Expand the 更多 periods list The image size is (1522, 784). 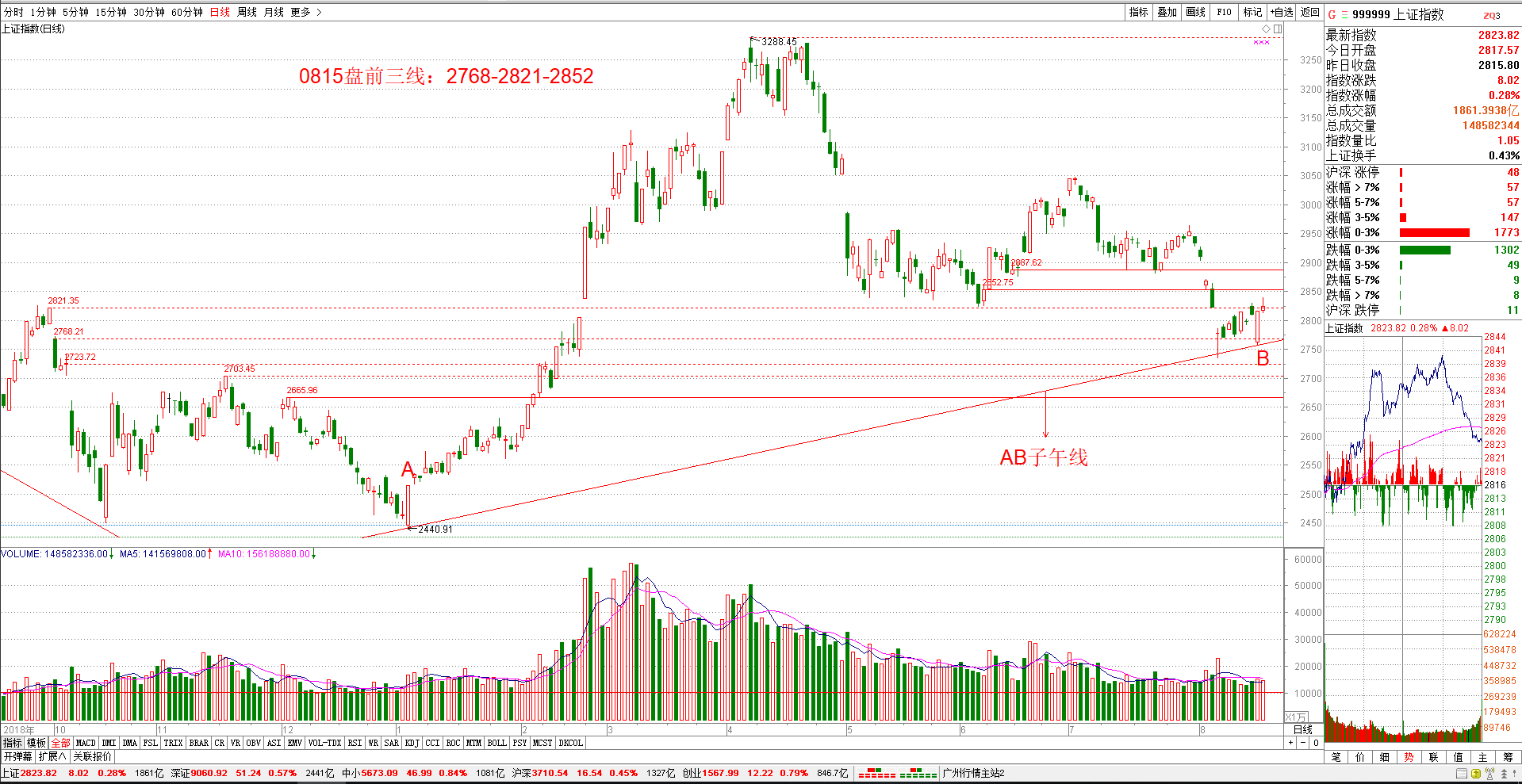[305, 12]
